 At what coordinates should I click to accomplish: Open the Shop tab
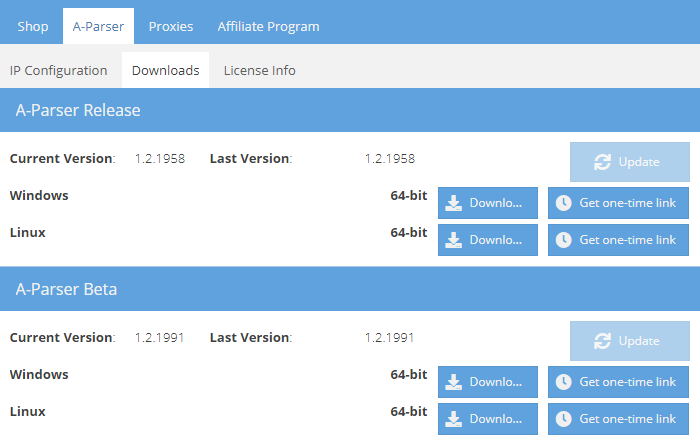click(x=32, y=26)
